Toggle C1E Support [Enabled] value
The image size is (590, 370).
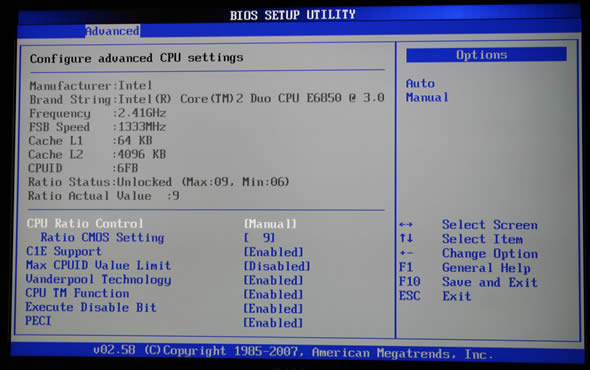273,252
